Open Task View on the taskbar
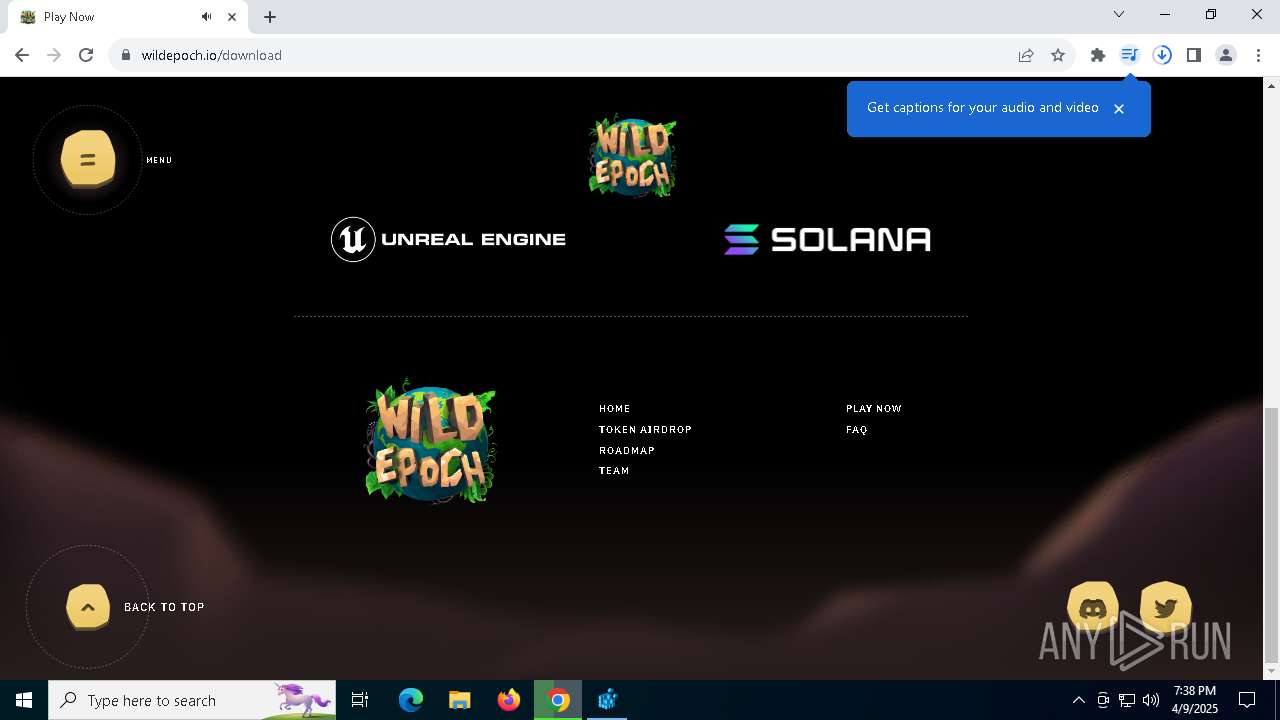Image resolution: width=1280 pixels, height=720 pixels. coord(360,700)
